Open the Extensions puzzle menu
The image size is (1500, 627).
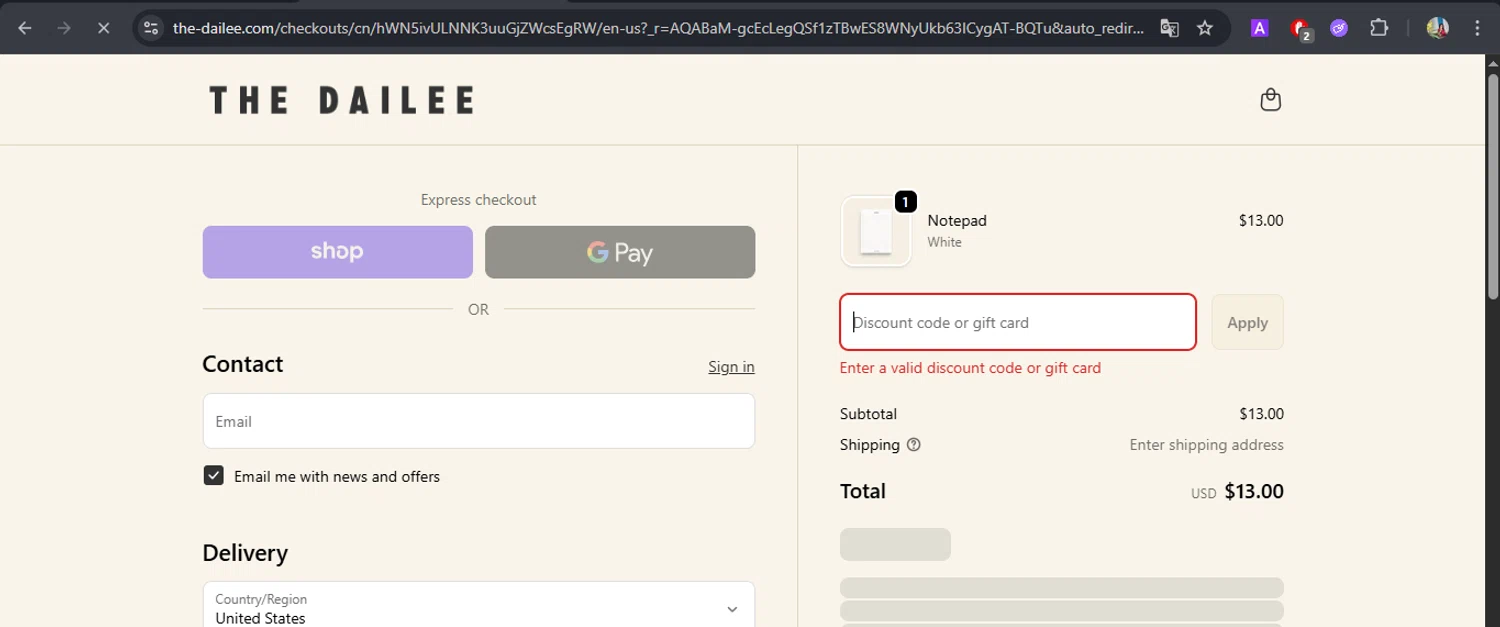click(1379, 28)
